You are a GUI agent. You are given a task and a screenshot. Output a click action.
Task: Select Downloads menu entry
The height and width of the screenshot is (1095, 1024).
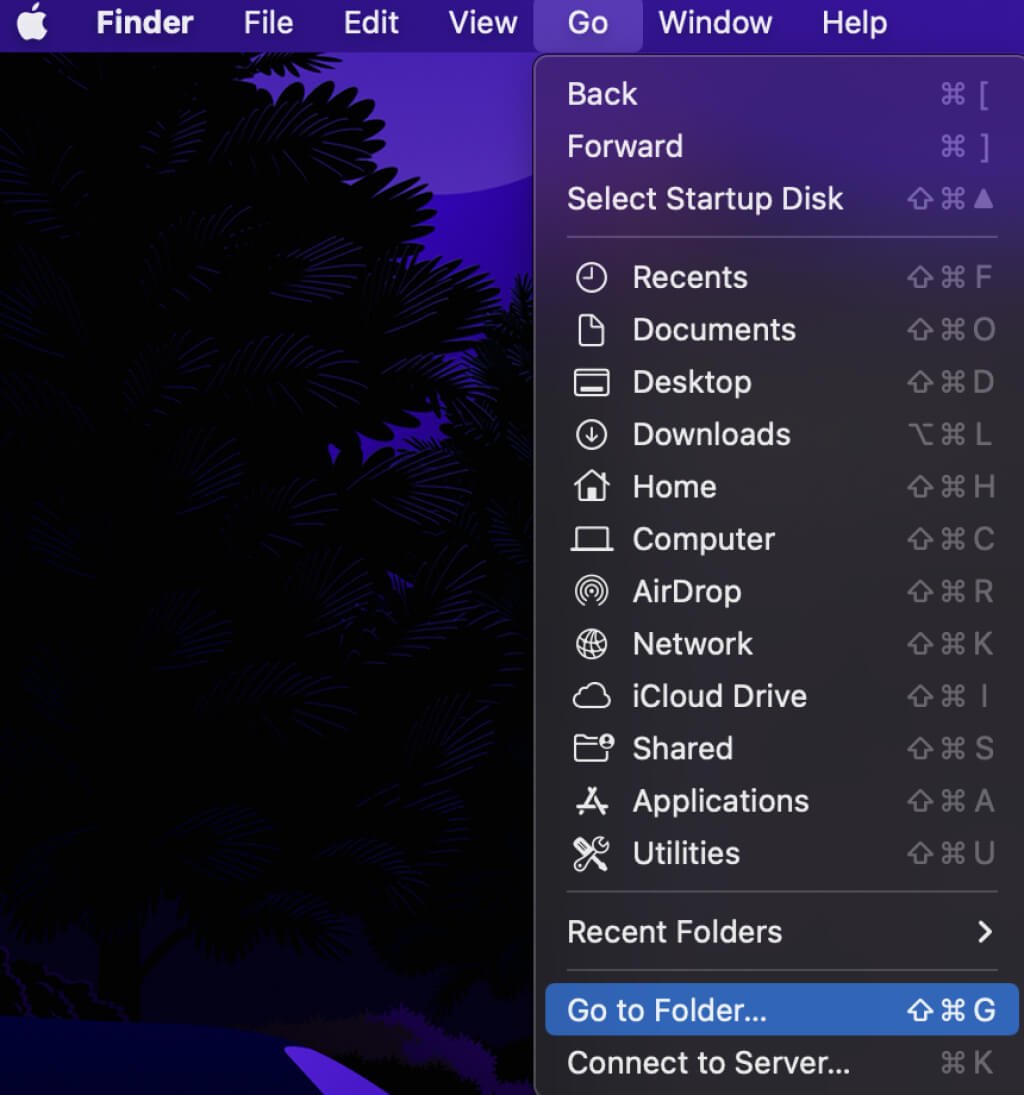[782, 435]
